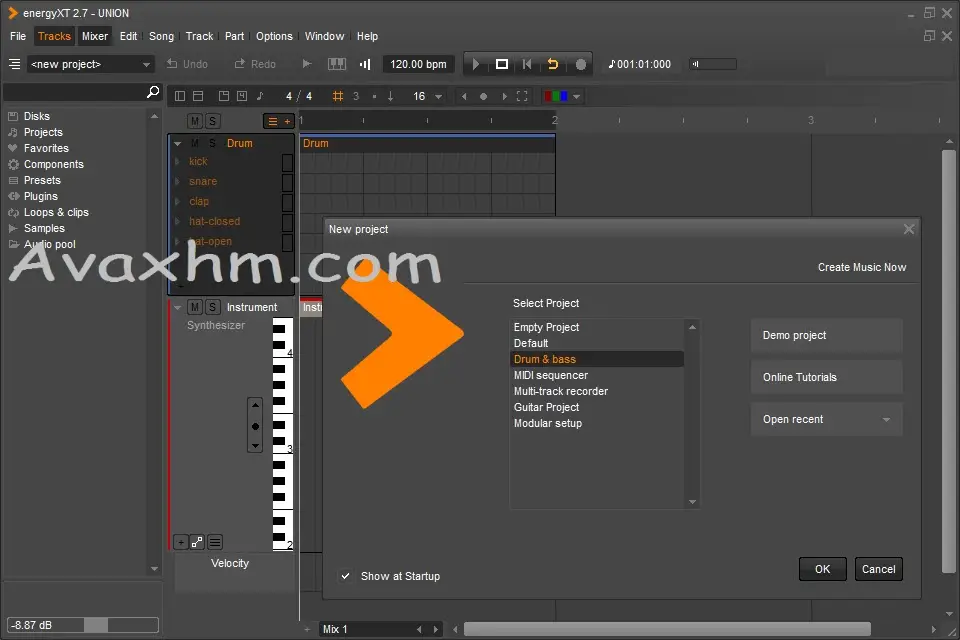Mute the Instrument track
Viewport: 960px width, 640px height.
click(x=195, y=307)
